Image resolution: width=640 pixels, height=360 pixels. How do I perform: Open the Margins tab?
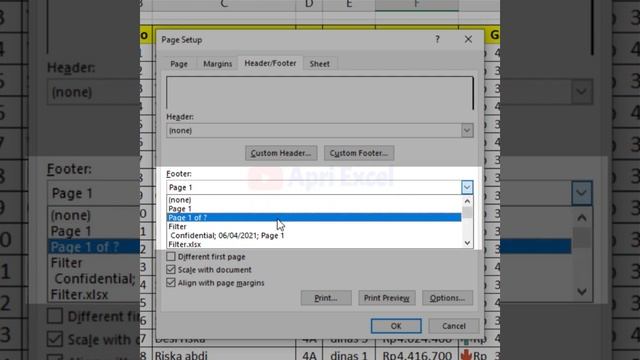click(x=218, y=64)
